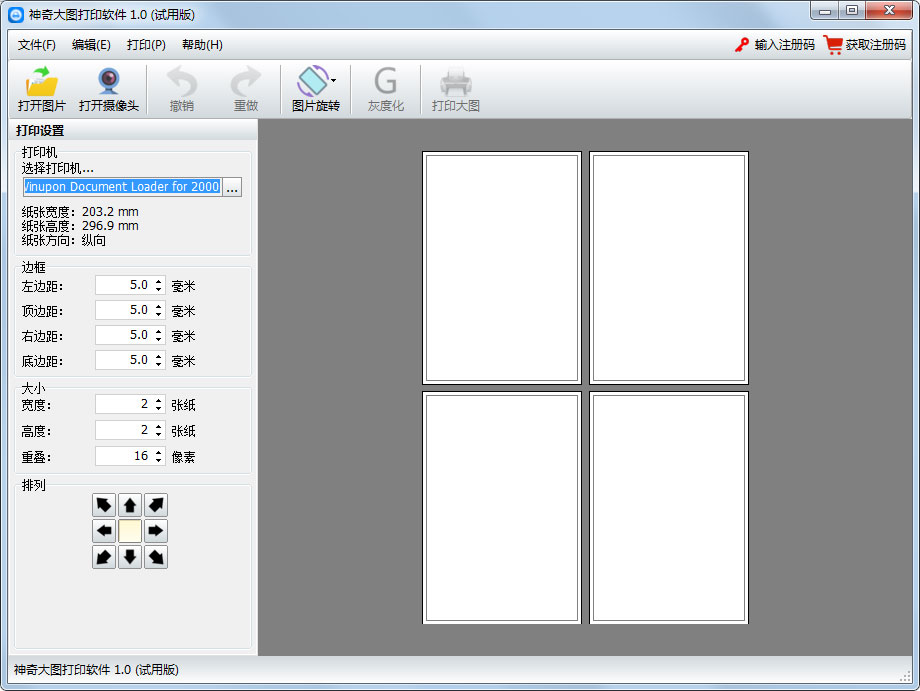Screen dimensions: 920x691
Task: Expand the Image Rotate dropdown arrow
Action: [334, 80]
